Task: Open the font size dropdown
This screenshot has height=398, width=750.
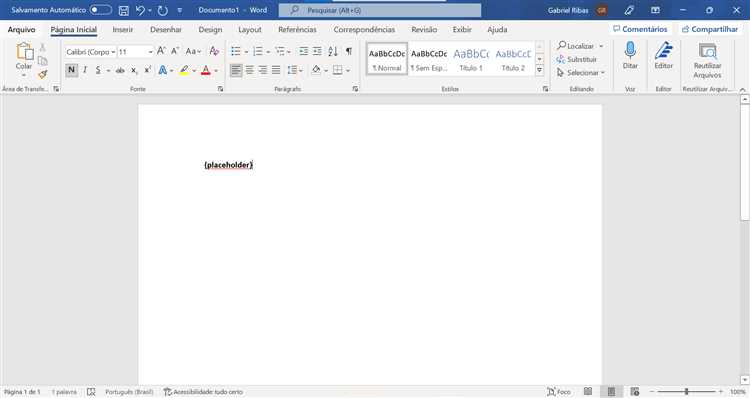Action: click(150, 52)
